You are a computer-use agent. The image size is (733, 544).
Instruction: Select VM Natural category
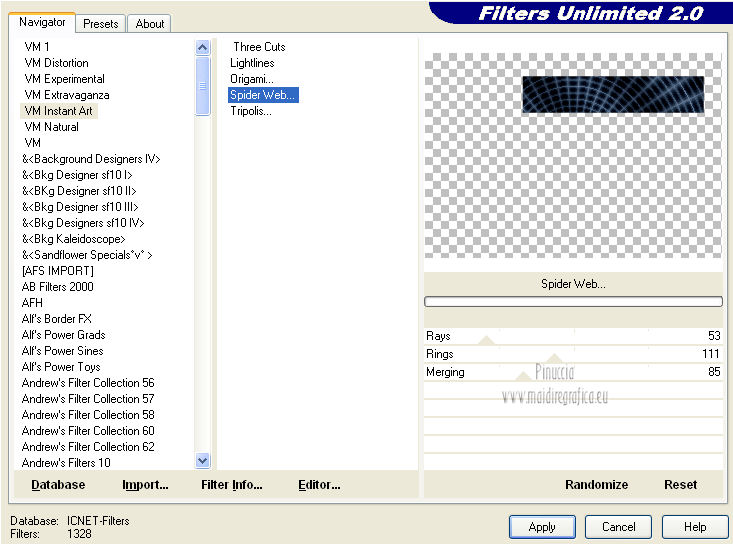point(51,127)
